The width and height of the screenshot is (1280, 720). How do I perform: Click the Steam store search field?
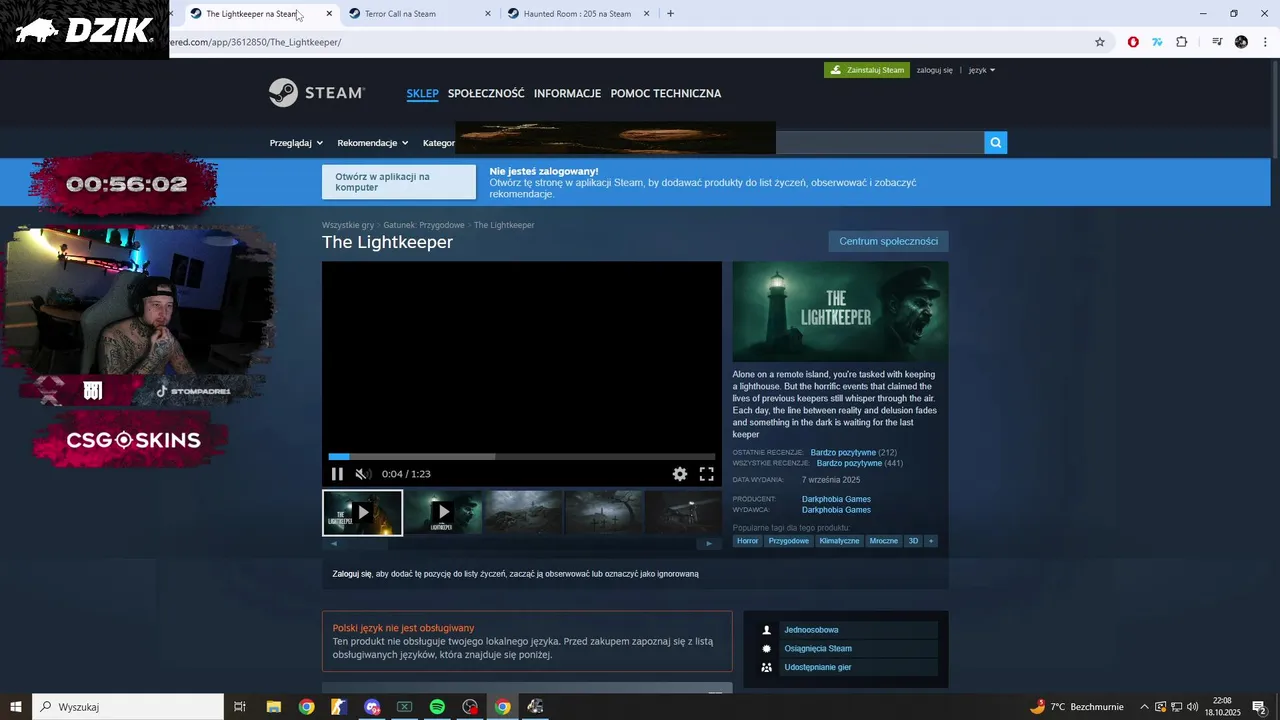[880, 143]
